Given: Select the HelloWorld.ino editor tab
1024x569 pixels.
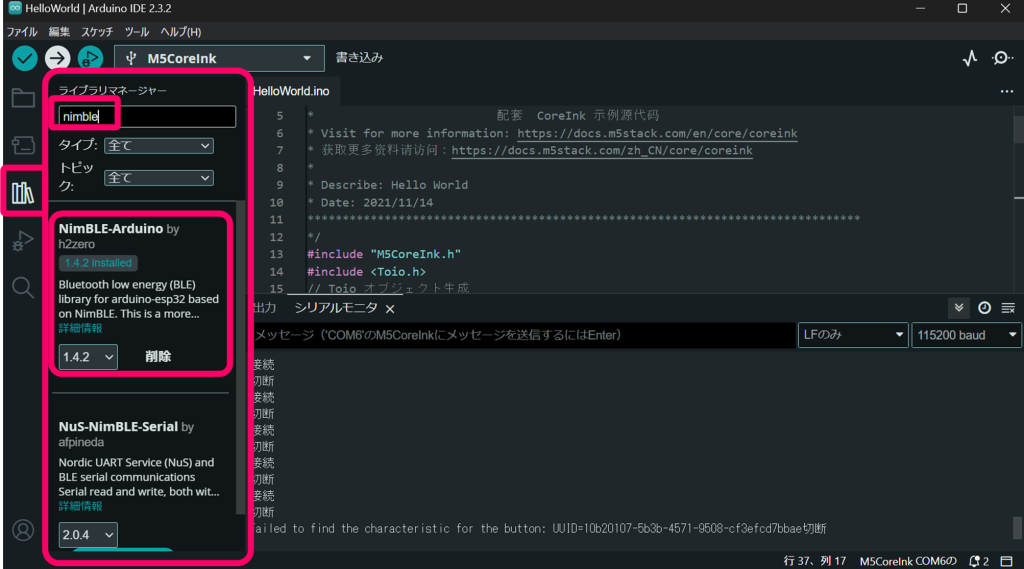Looking at the screenshot, I should 291,91.
